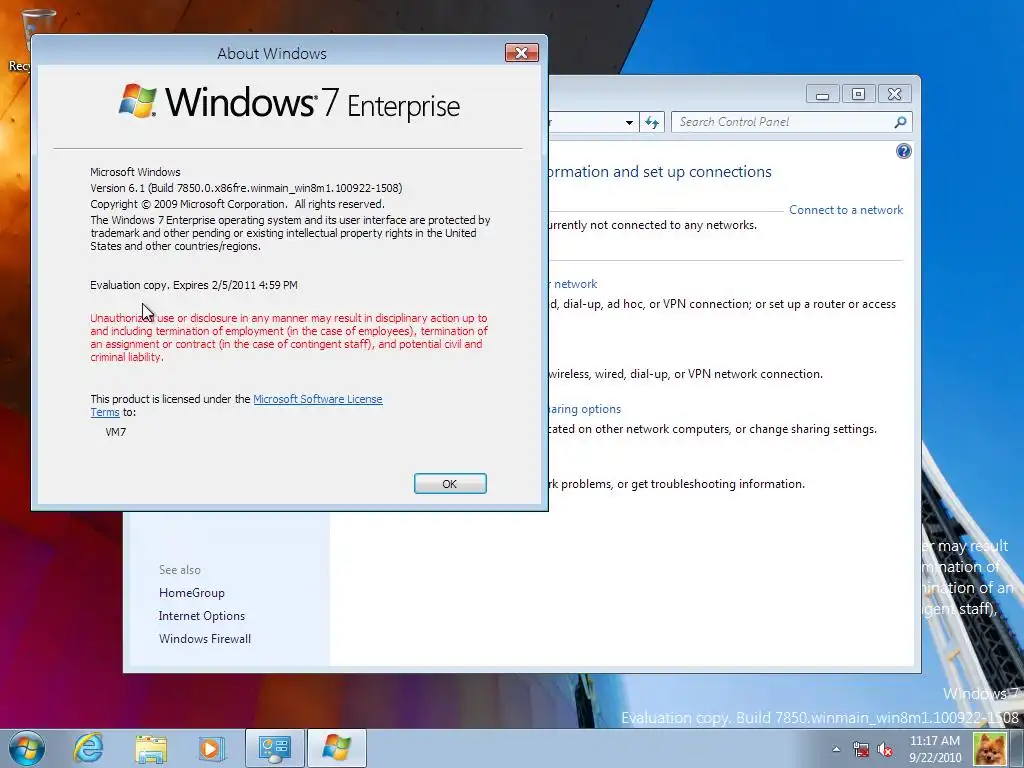
Task: Show hidden tray icons arrow
Action: pos(836,749)
